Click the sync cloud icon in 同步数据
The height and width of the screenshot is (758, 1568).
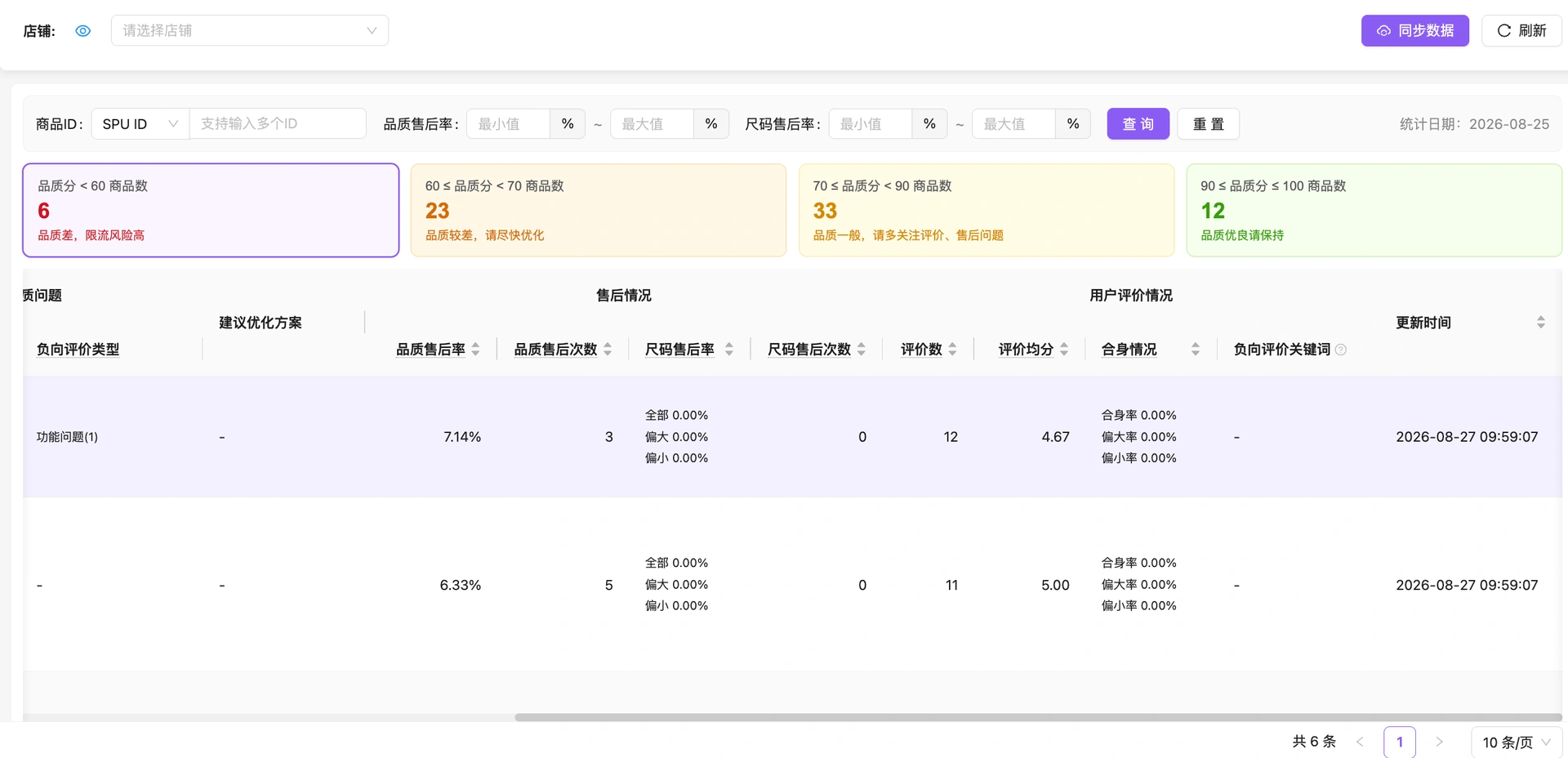(1383, 31)
